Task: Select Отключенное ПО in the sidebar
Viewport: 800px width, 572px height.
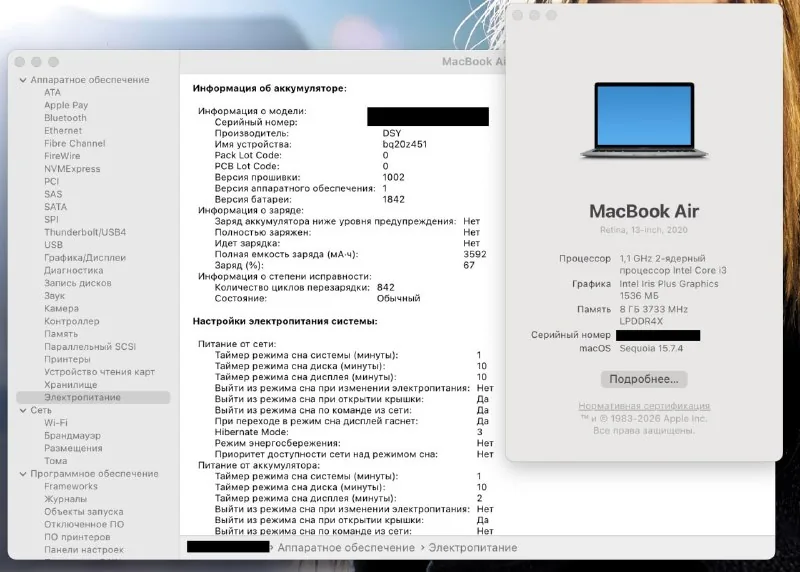Action: coord(84,525)
